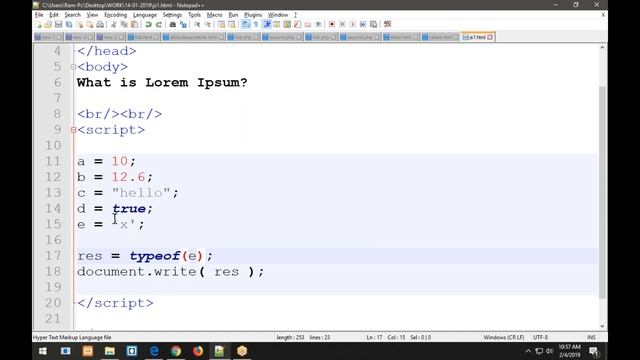Viewport: 640px width, 360px height.
Task: Click the Save recorded macro icon
Action: click(373, 24)
